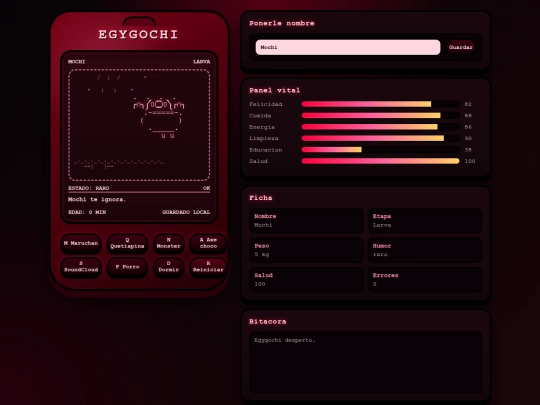Click the N Monster button
Viewport: 540px width, 405px height.
pyautogui.click(x=168, y=243)
